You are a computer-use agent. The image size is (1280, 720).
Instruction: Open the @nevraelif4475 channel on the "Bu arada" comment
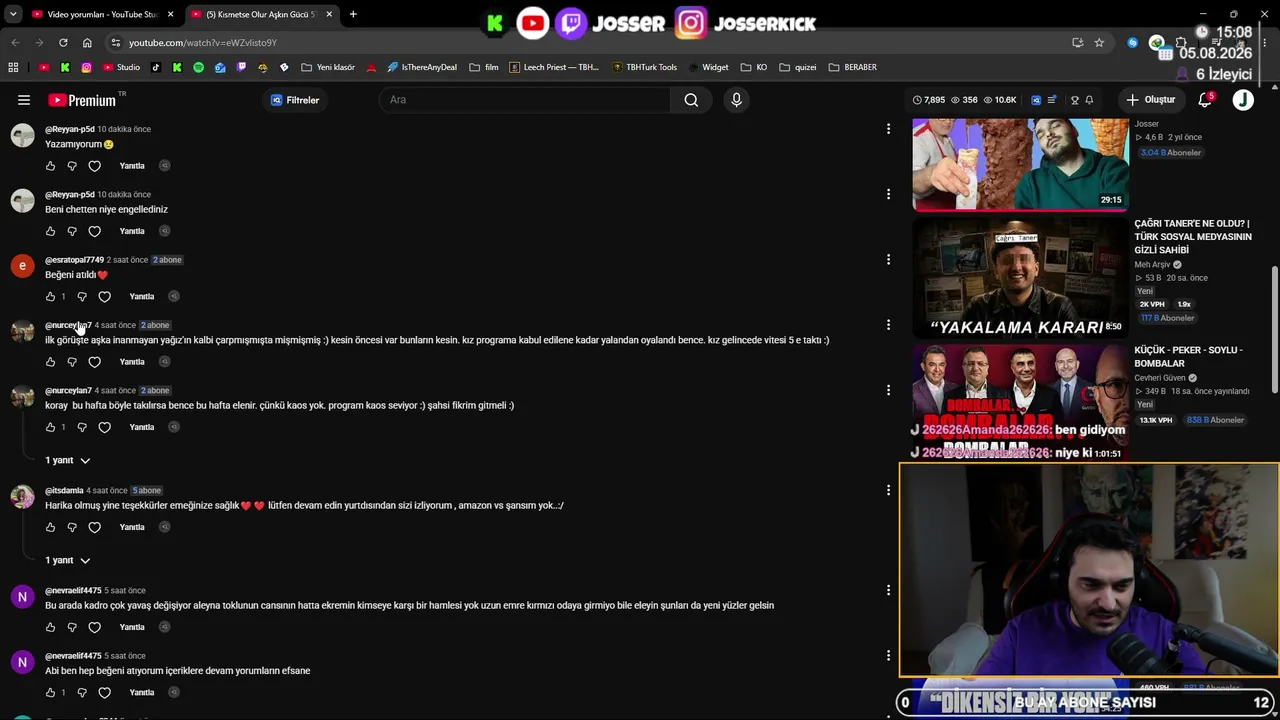pyautogui.click(x=73, y=590)
